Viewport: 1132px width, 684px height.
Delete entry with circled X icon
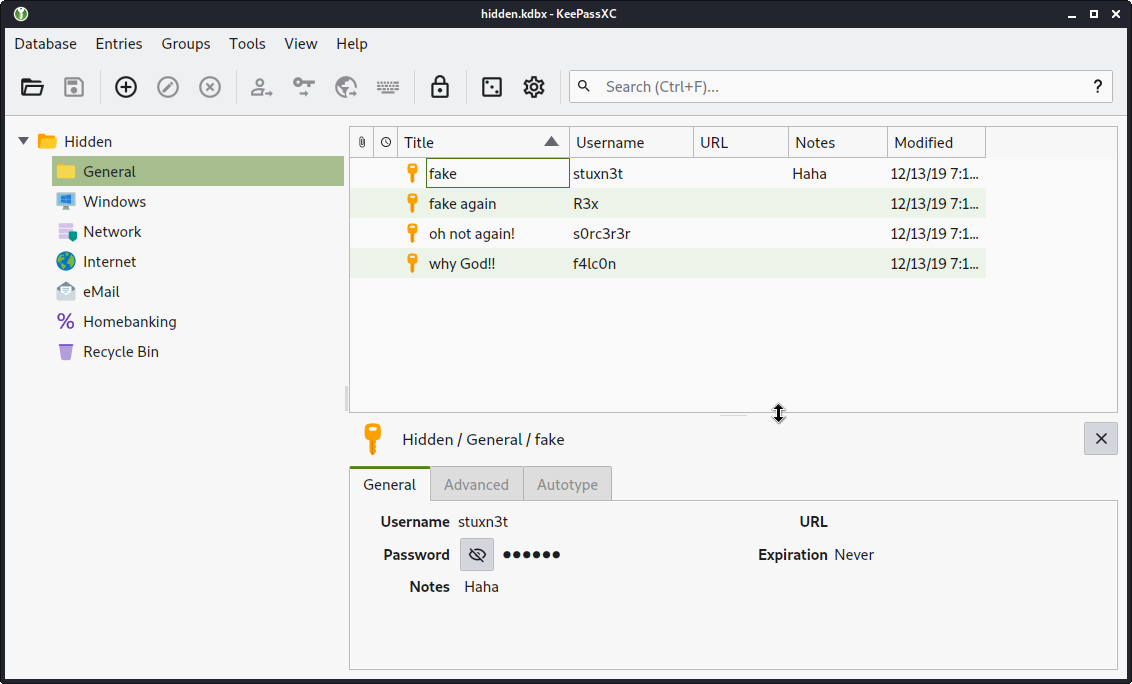coord(209,87)
